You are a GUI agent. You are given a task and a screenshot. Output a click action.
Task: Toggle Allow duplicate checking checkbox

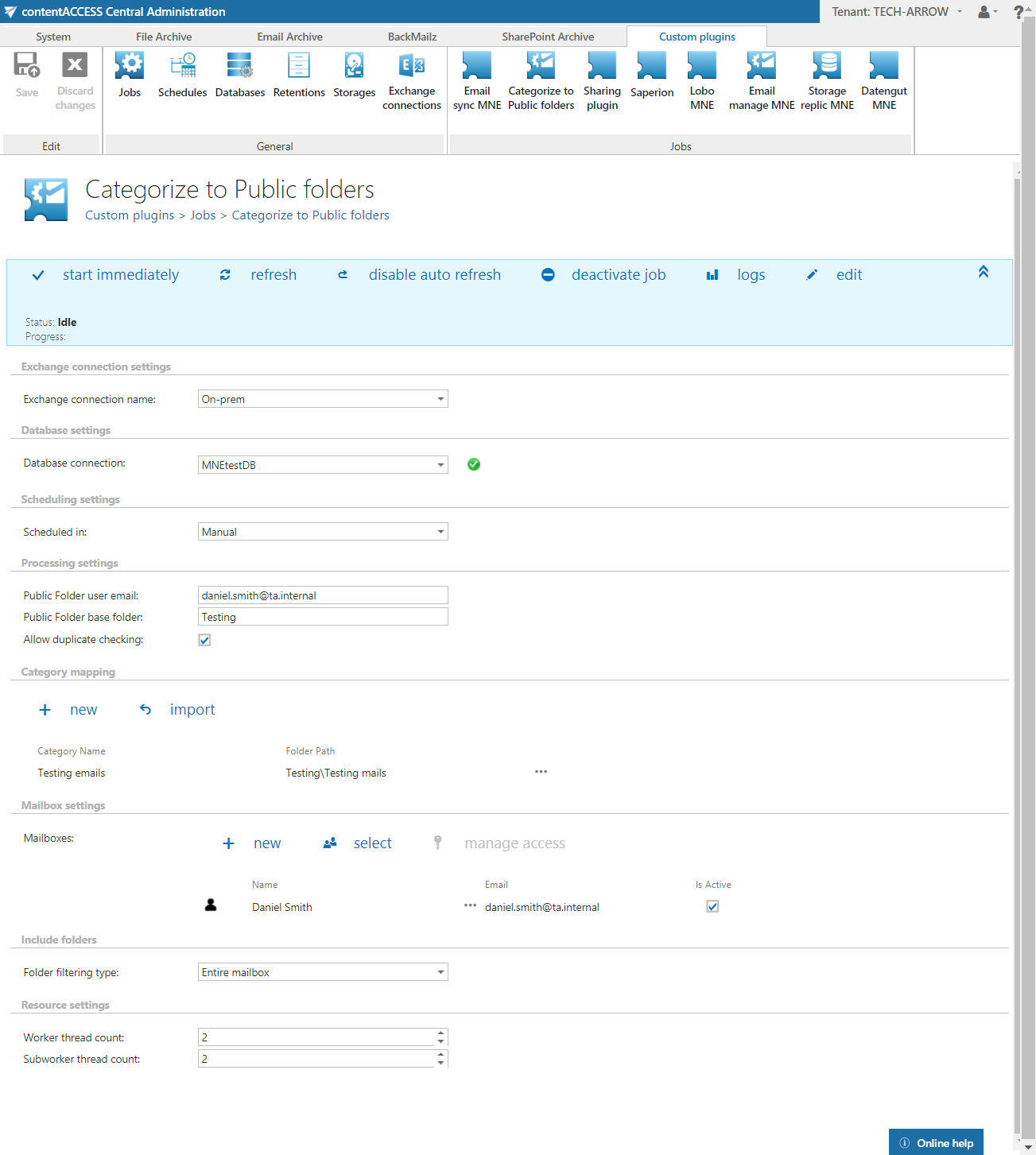[204, 640]
